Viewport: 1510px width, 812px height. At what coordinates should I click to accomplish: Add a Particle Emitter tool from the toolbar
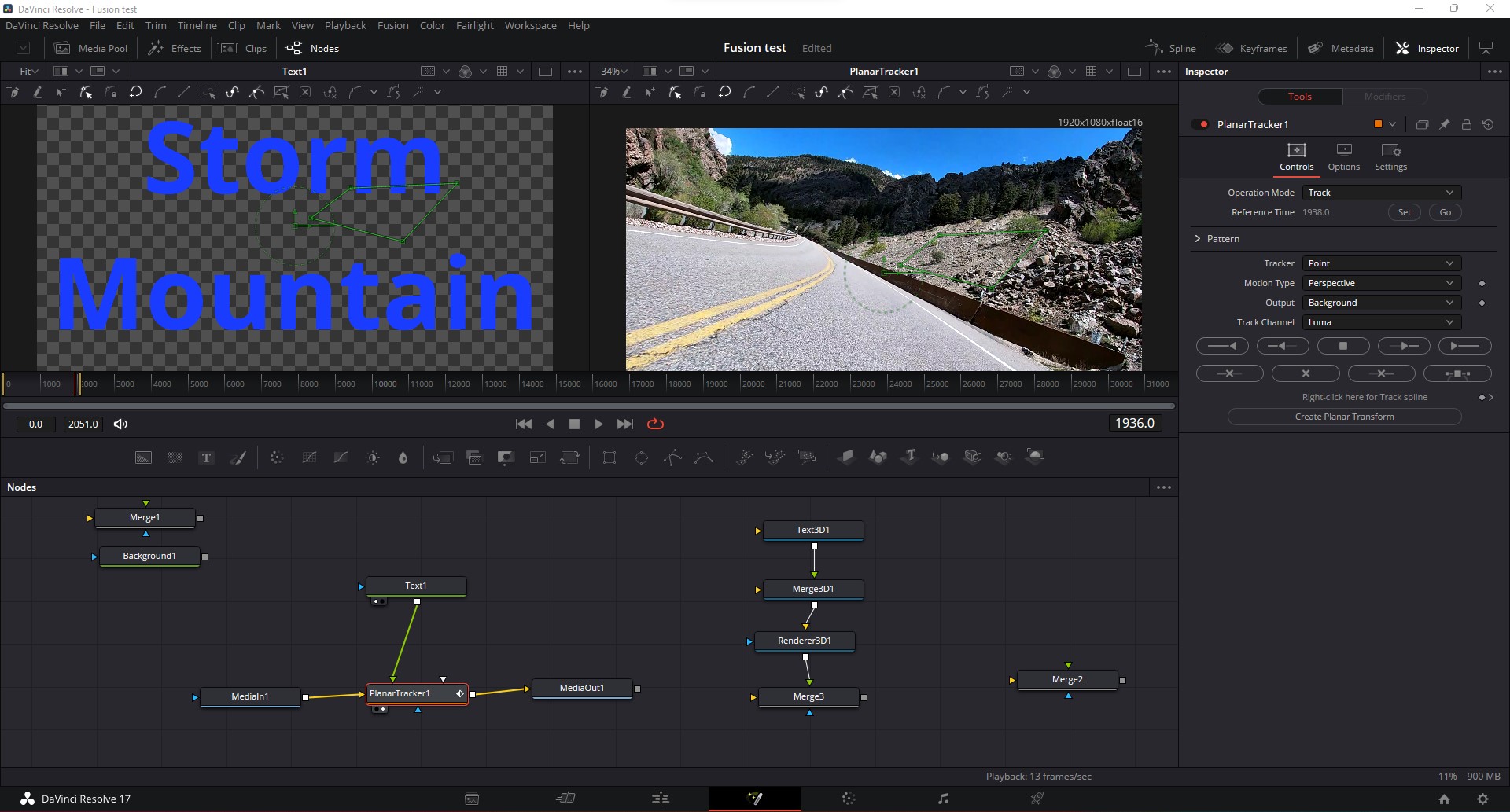(x=744, y=456)
